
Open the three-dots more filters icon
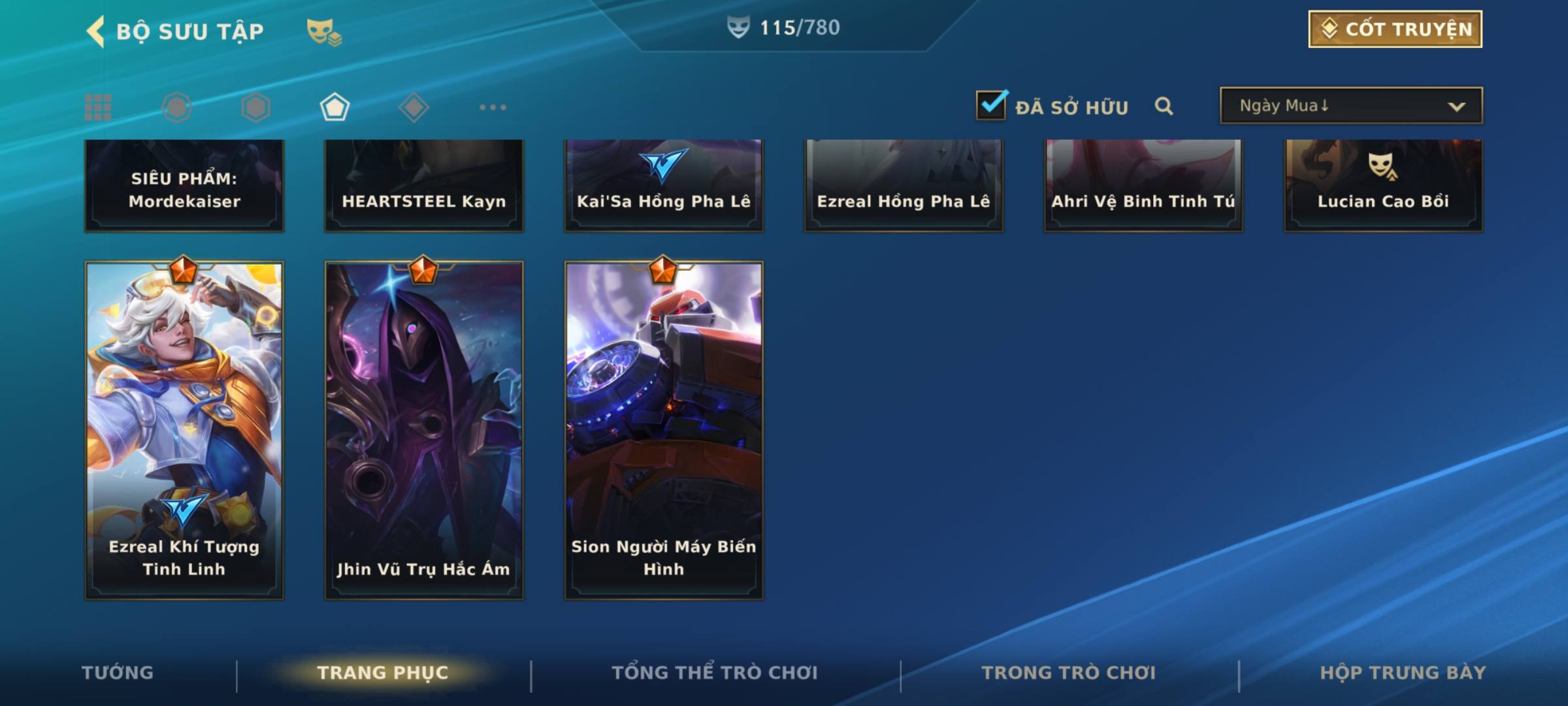pos(493,107)
